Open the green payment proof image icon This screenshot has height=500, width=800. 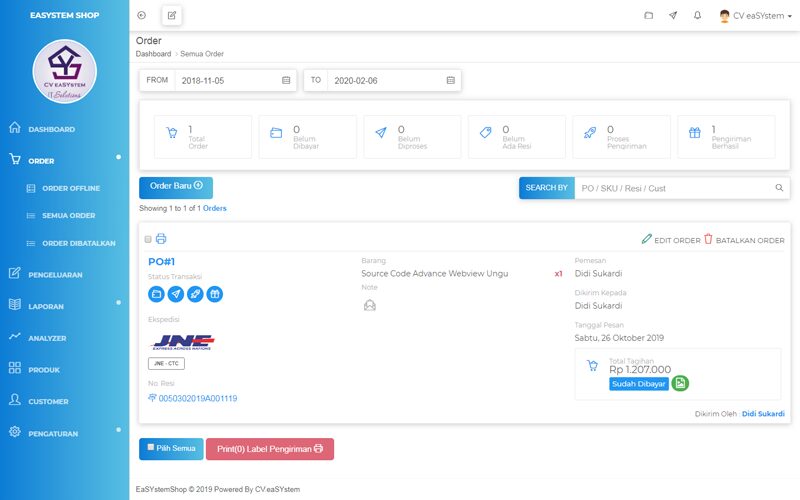[680, 383]
